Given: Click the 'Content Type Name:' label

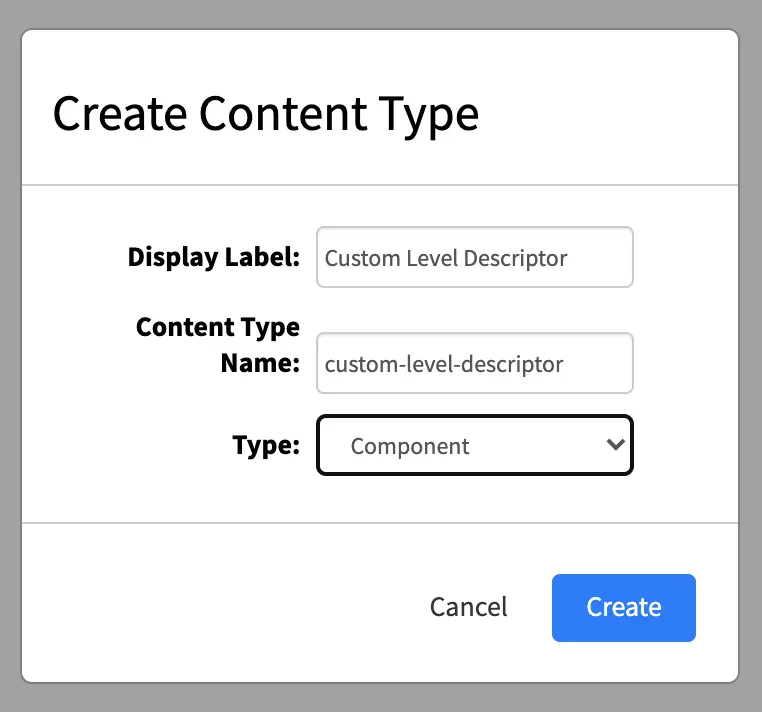Looking at the screenshot, I should coord(218,345).
